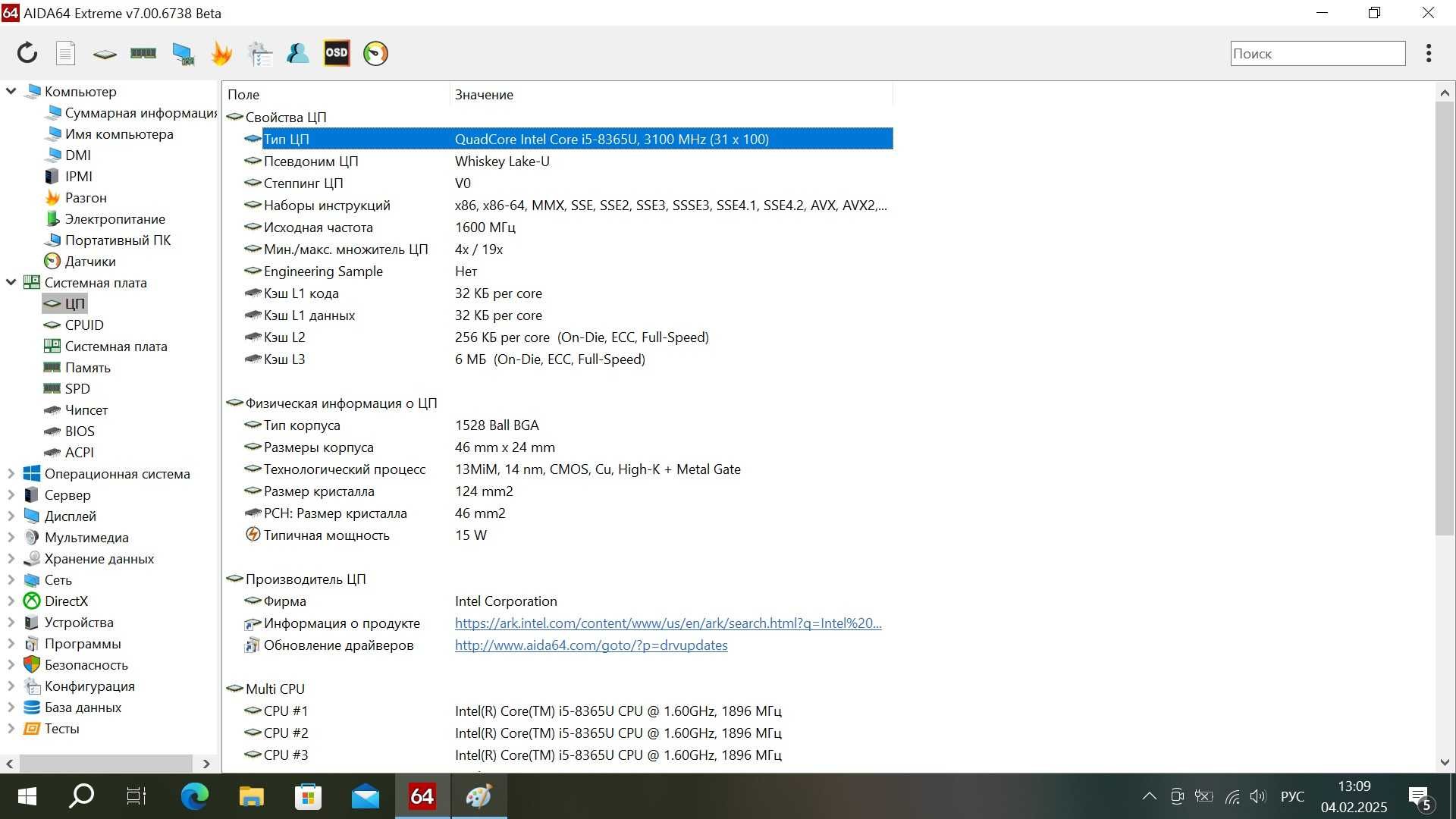The height and width of the screenshot is (819, 1456).
Task: Open the OSD panel icon
Action: pyautogui.click(x=337, y=53)
